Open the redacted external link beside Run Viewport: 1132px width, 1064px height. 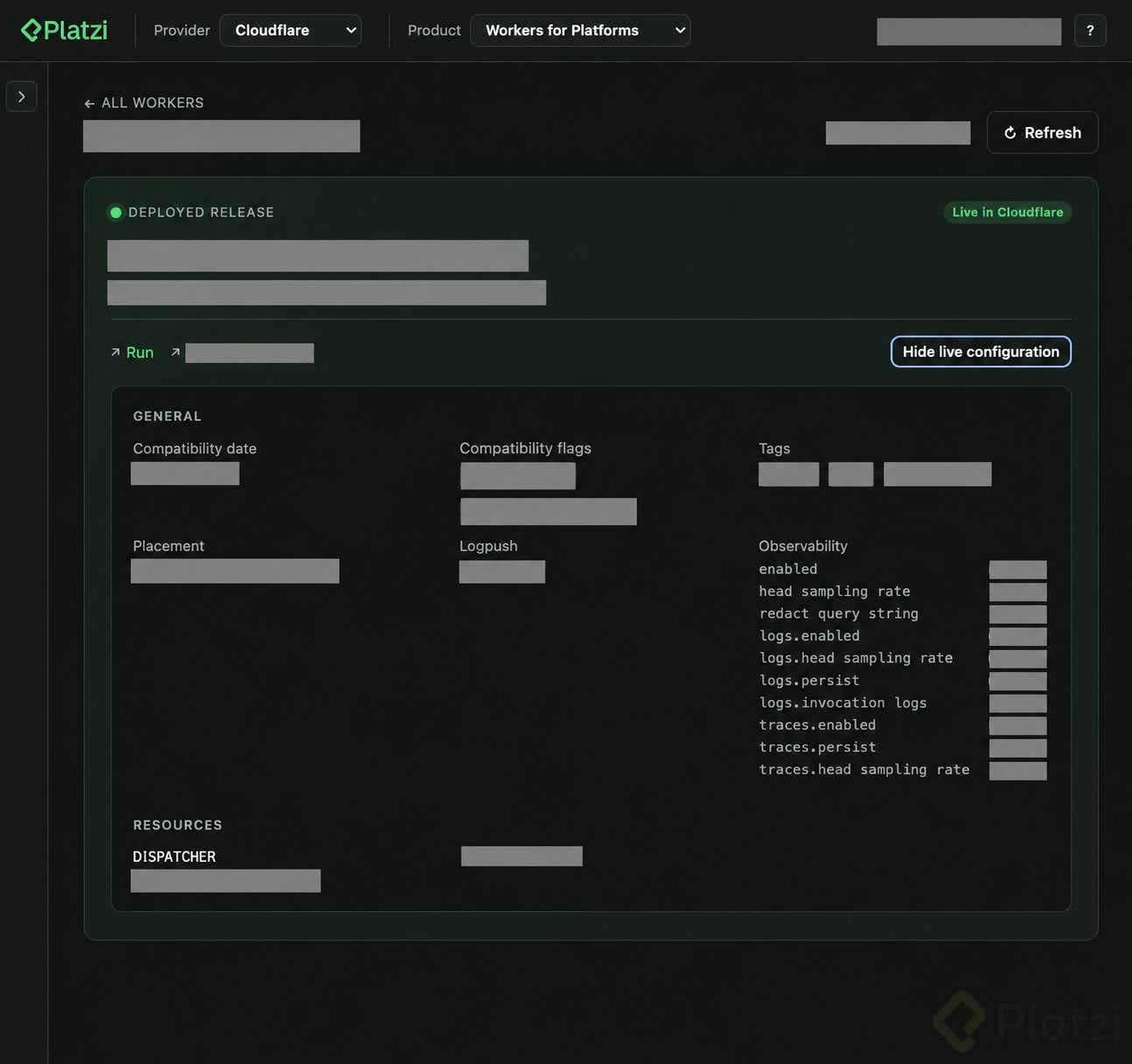(x=242, y=353)
